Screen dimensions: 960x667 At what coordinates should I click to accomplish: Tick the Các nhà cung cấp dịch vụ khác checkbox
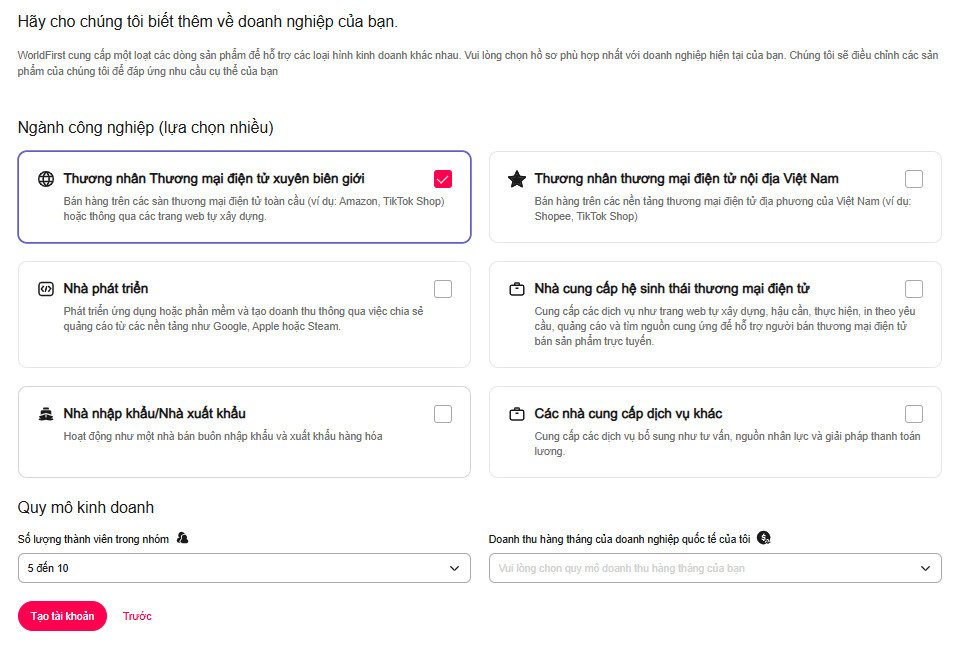tap(913, 414)
